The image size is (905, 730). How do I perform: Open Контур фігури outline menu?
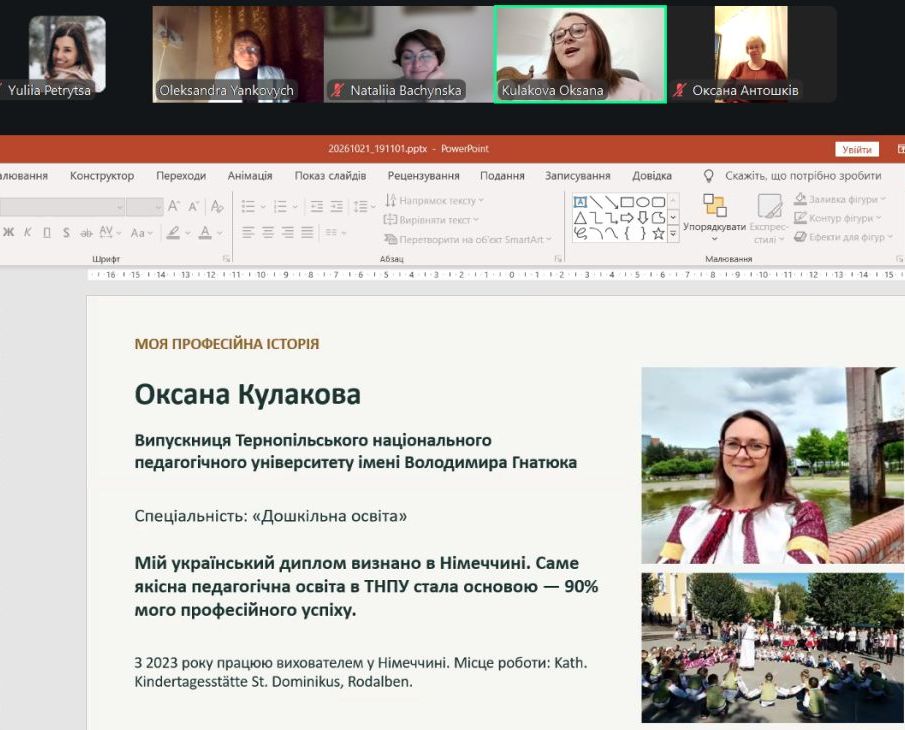click(837, 218)
